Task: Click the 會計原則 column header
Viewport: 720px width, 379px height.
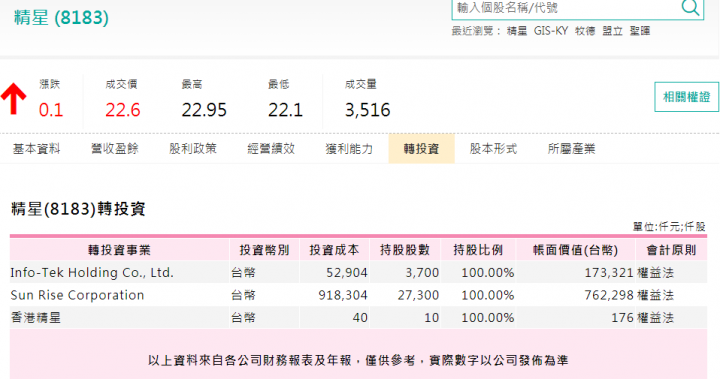Action: [671, 250]
